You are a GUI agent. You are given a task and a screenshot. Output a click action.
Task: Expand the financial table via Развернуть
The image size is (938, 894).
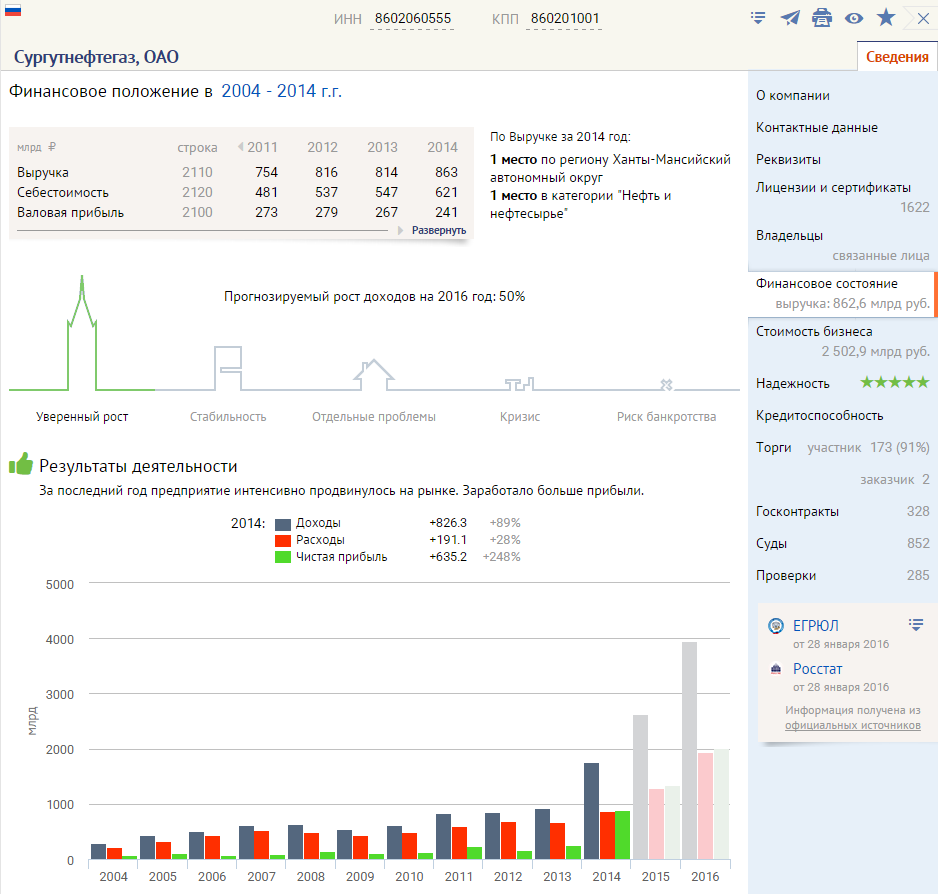(x=438, y=230)
